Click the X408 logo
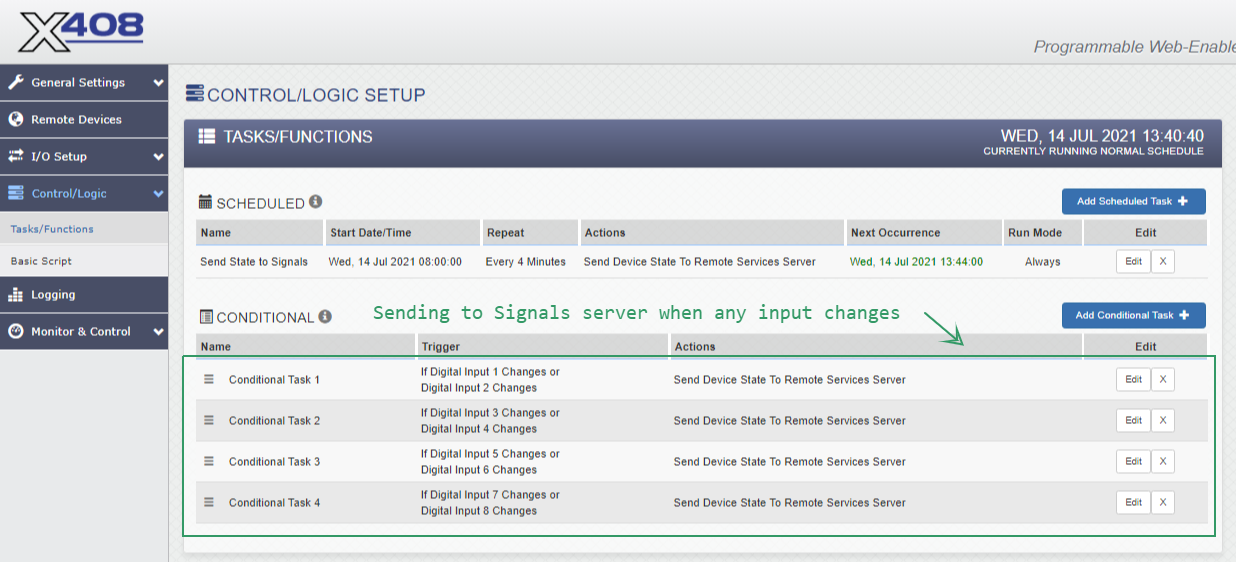This screenshot has height=562, width=1236. click(x=82, y=31)
